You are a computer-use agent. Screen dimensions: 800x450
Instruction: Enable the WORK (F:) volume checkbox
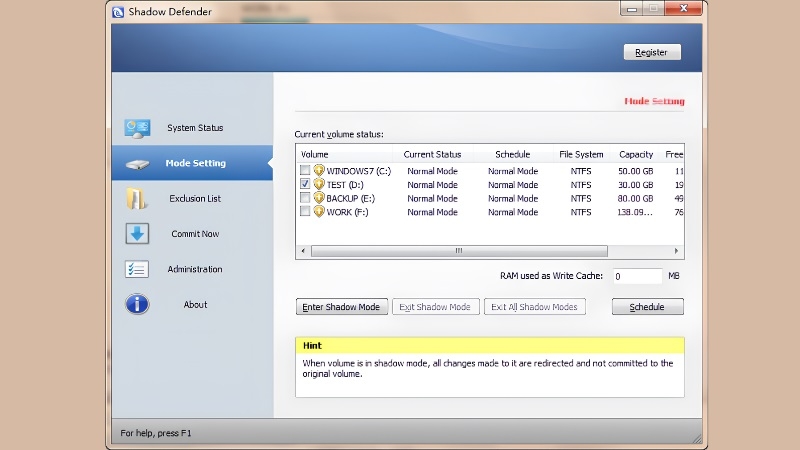[305, 211]
